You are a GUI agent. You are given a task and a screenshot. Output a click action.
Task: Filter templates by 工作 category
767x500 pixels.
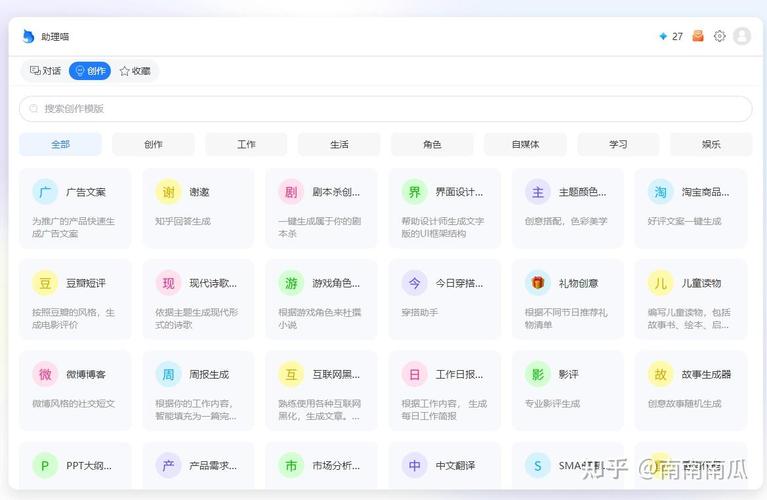coord(247,144)
